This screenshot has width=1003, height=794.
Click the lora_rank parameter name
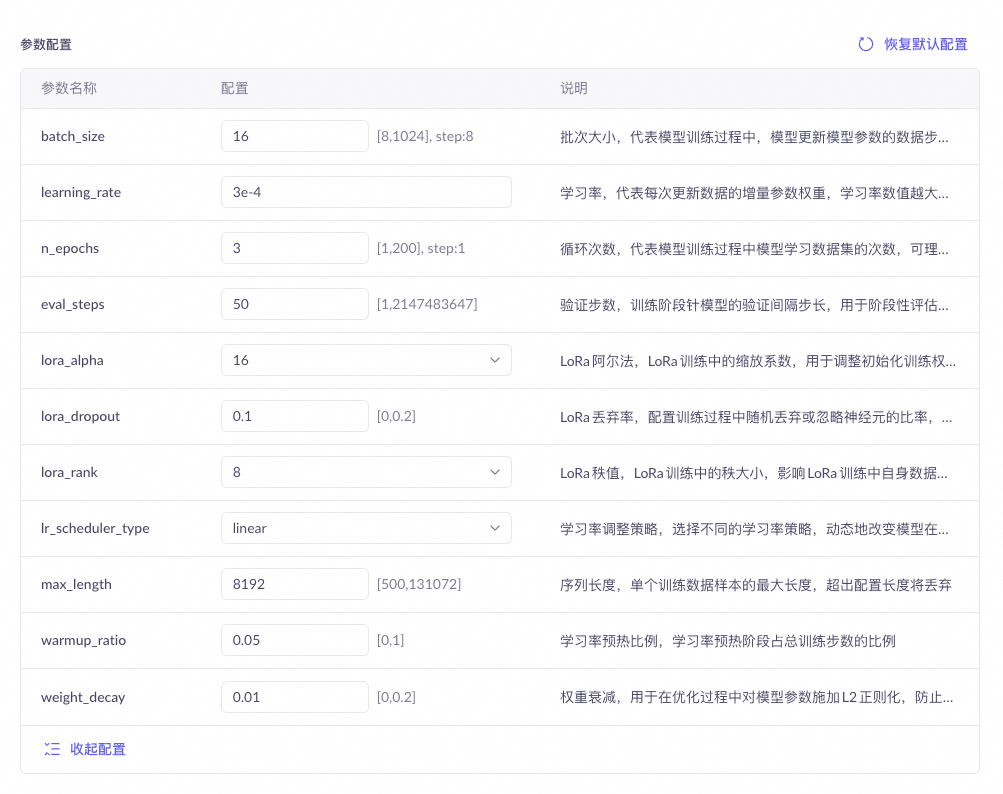click(69, 472)
